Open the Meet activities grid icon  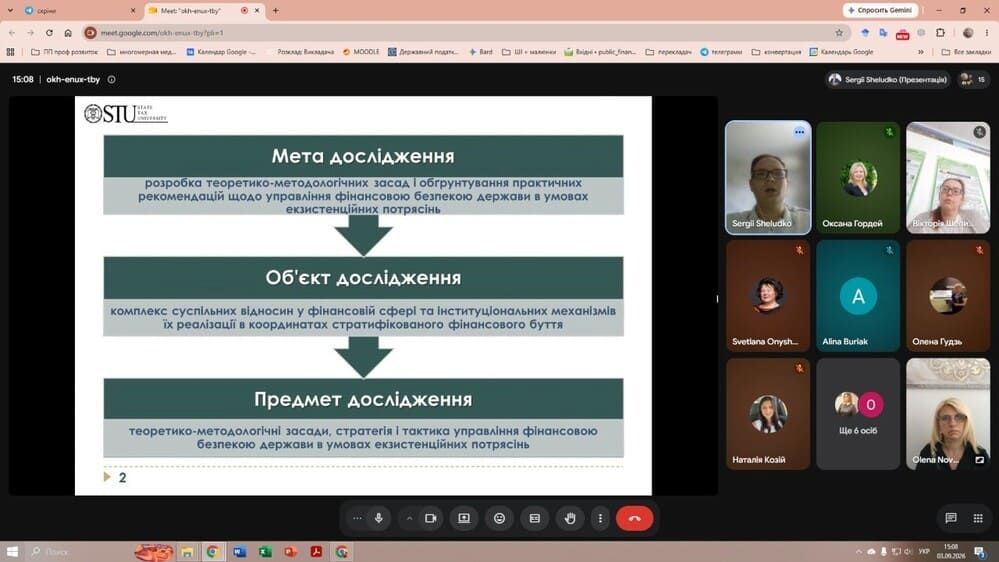tap(978, 518)
